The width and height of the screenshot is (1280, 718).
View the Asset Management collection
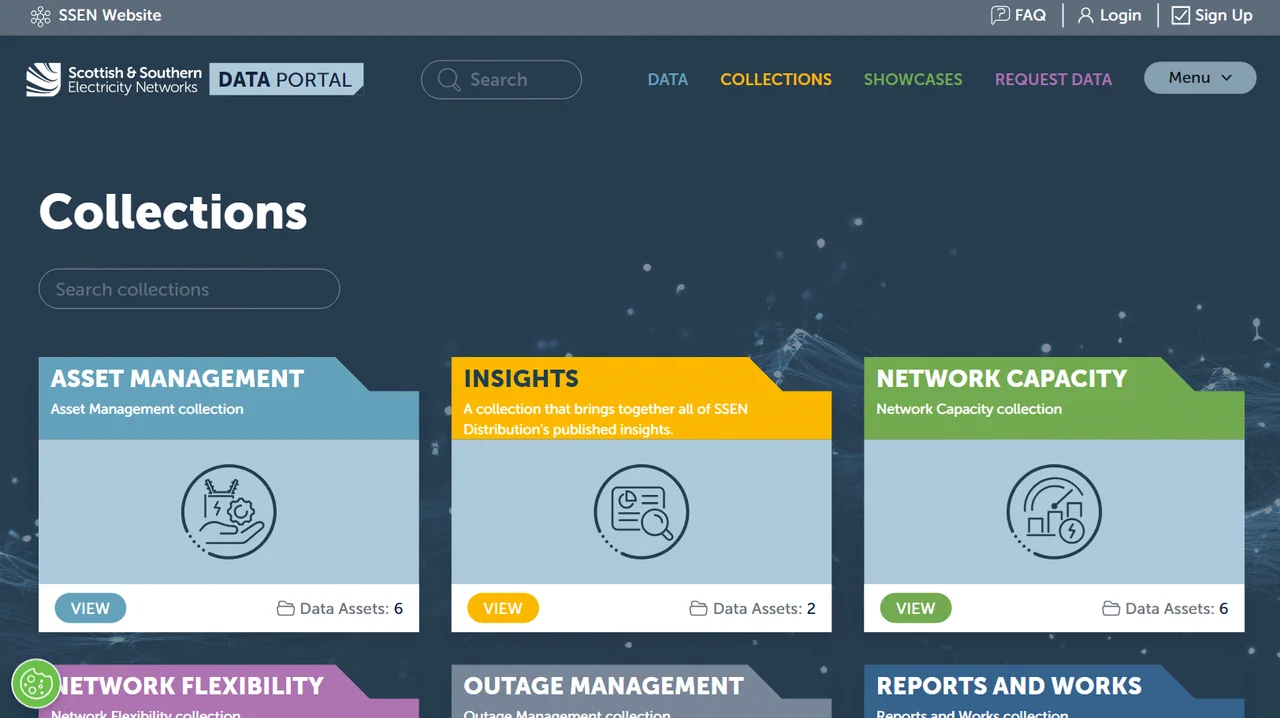click(90, 608)
